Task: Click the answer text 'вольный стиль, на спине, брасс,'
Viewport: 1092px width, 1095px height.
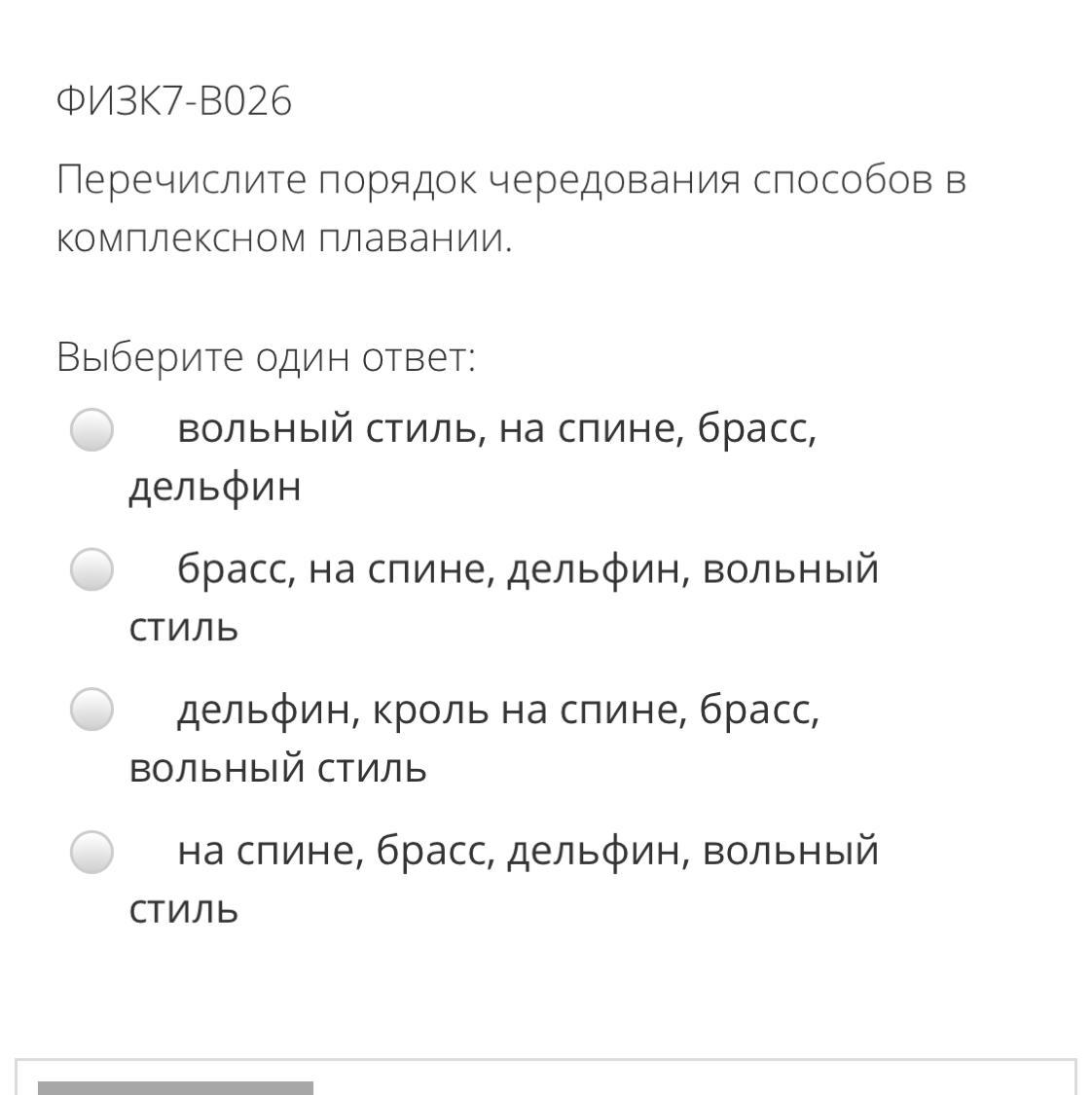Action: click(496, 428)
